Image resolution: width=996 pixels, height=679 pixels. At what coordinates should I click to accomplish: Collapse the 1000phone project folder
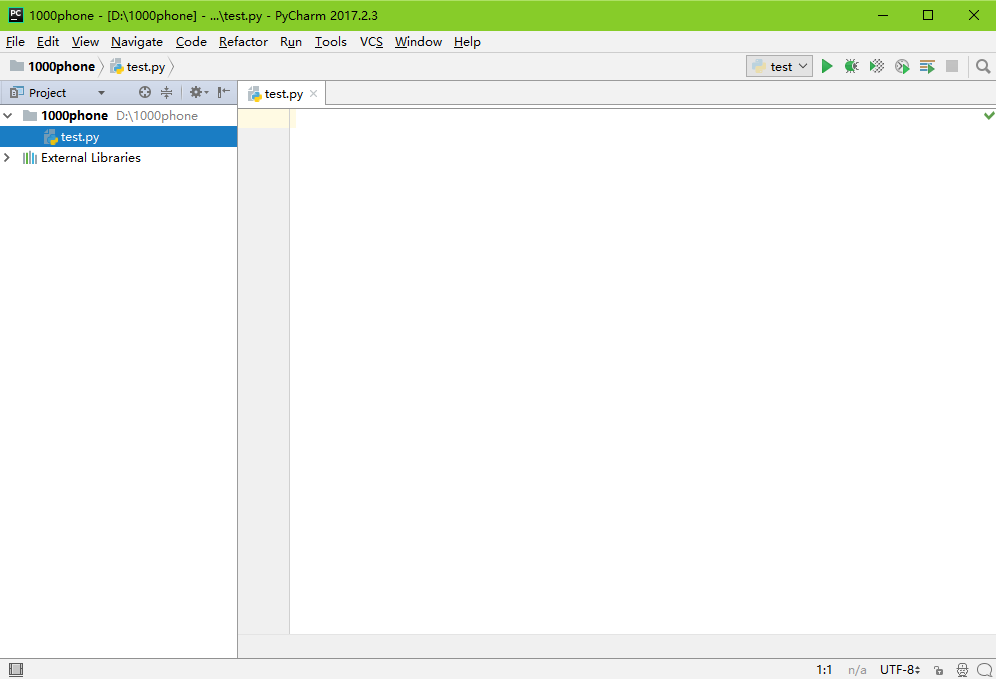8,116
